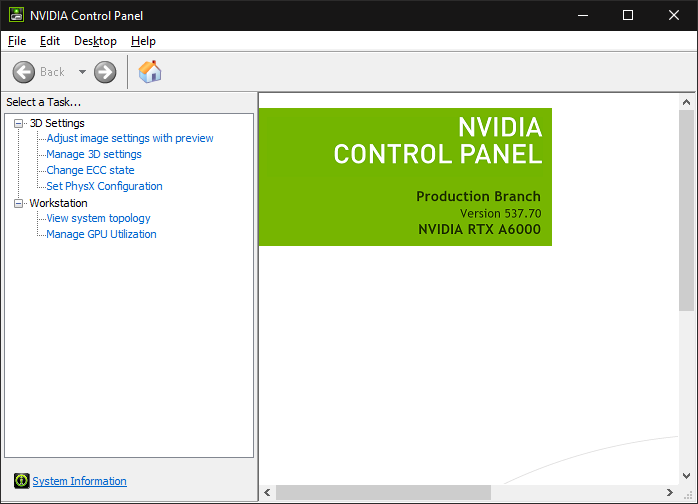The width and height of the screenshot is (698, 504).
Task: Collapse the Workstation tree node
Action: 19,203
